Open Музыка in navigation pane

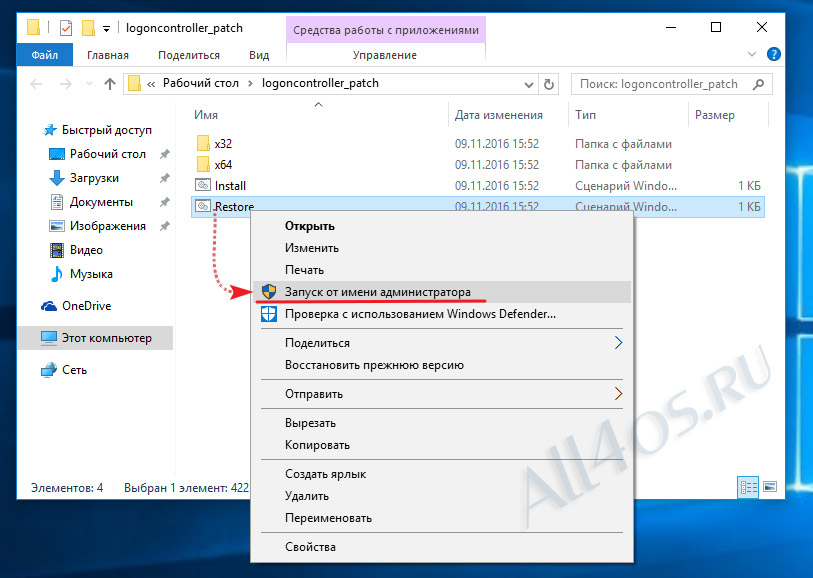pos(91,274)
